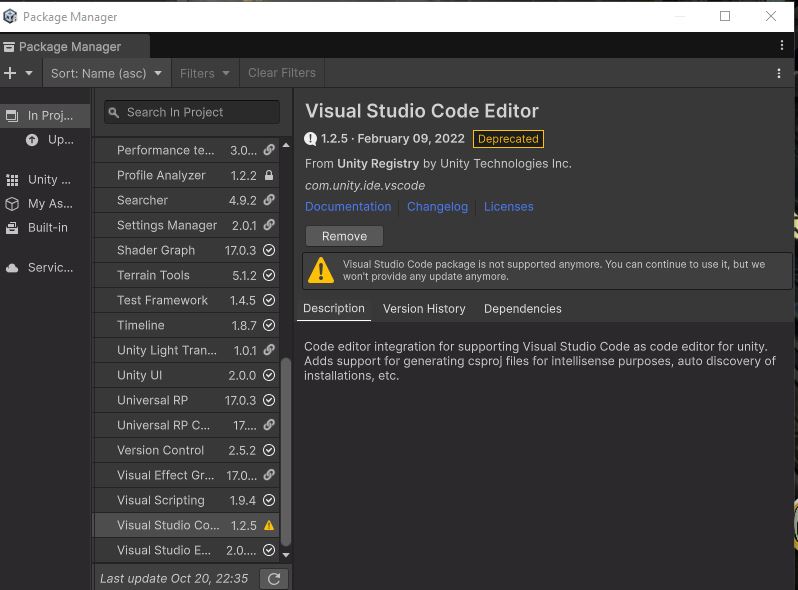Click the checkmark icon on Timeline row
798x590 pixels.
(269, 325)
